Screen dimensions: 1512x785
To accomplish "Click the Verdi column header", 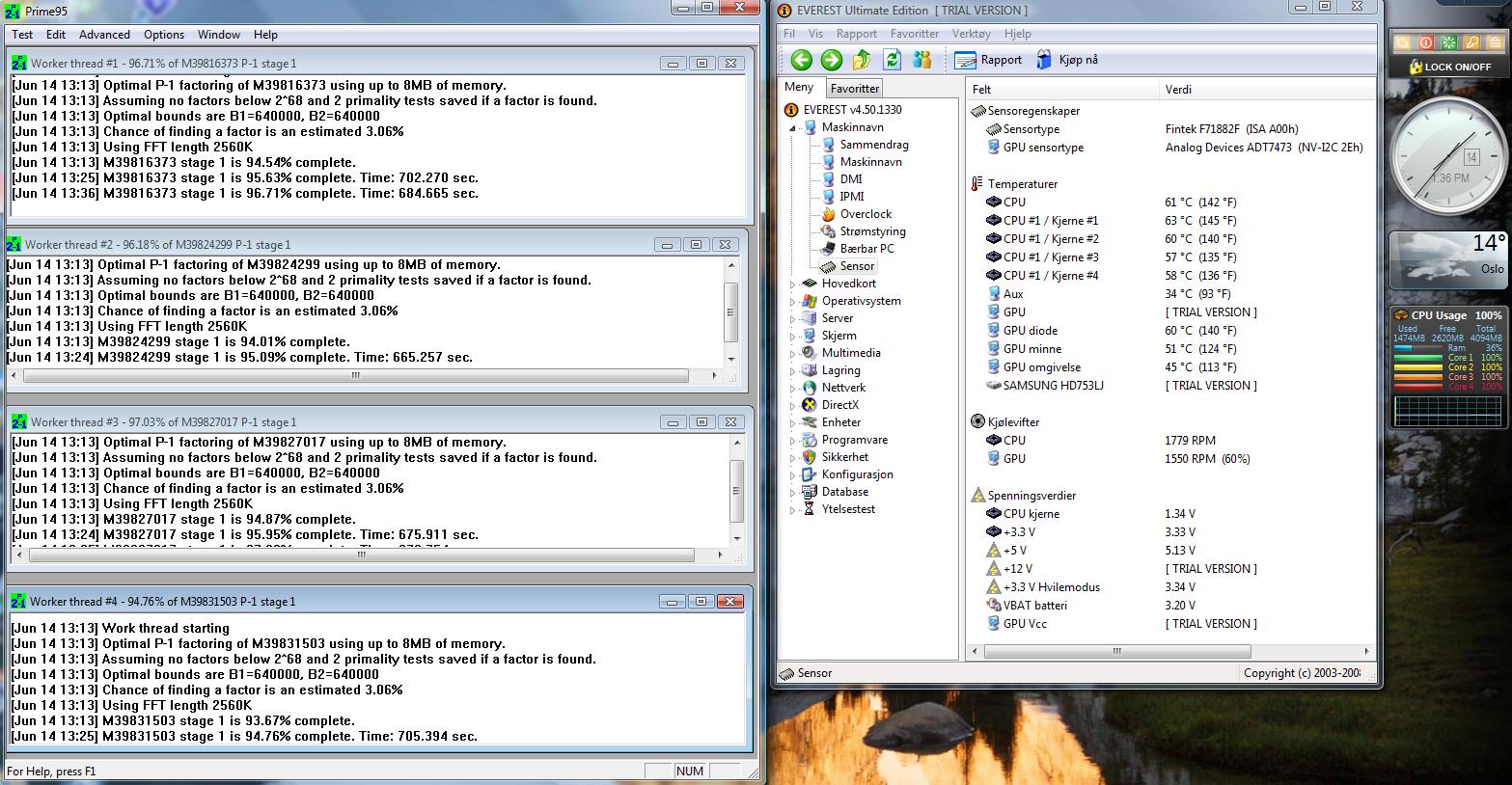I will click(x=1266, y=89).
